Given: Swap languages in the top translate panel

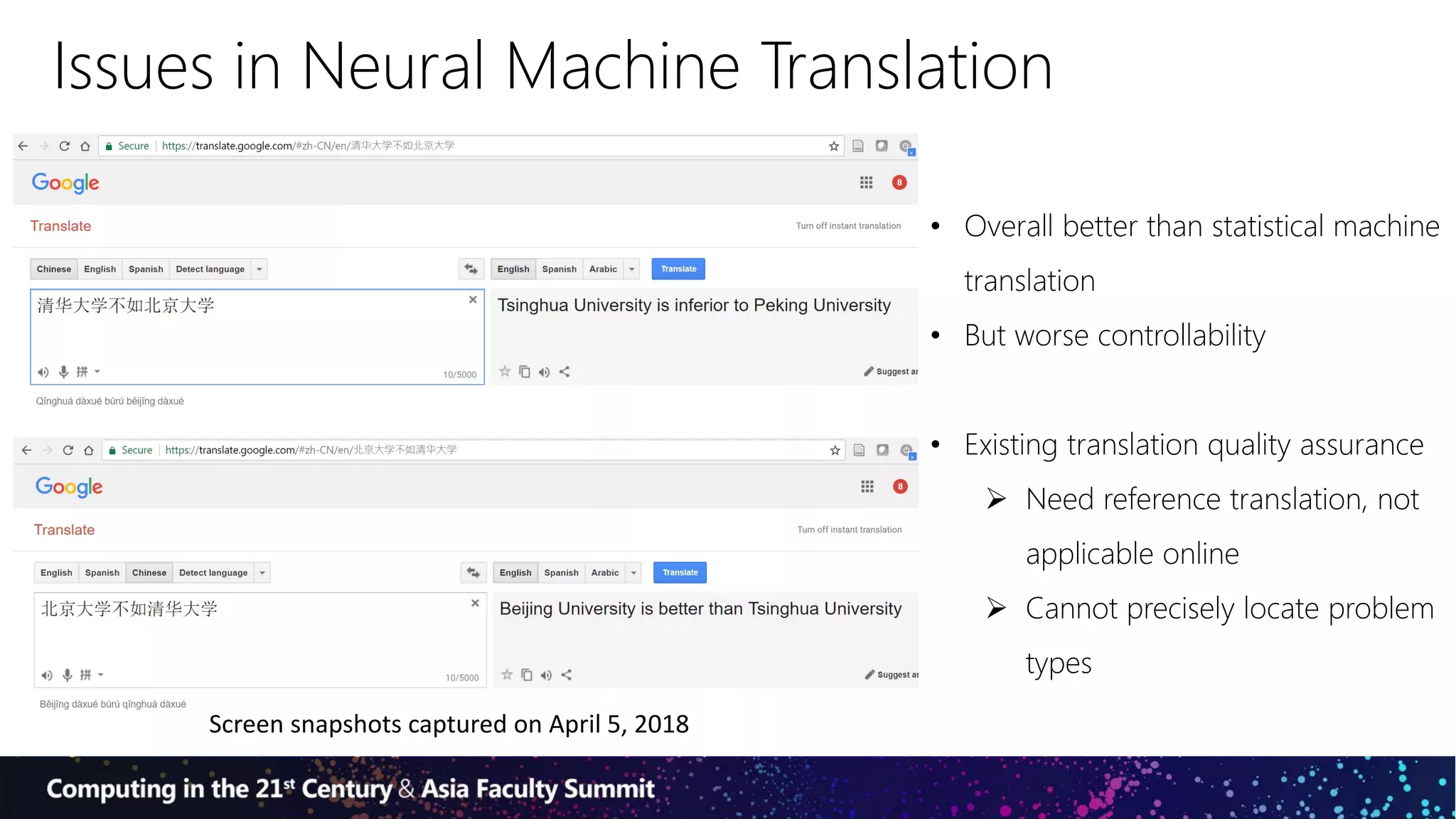Looking at the screenshot, I should 471,269.
